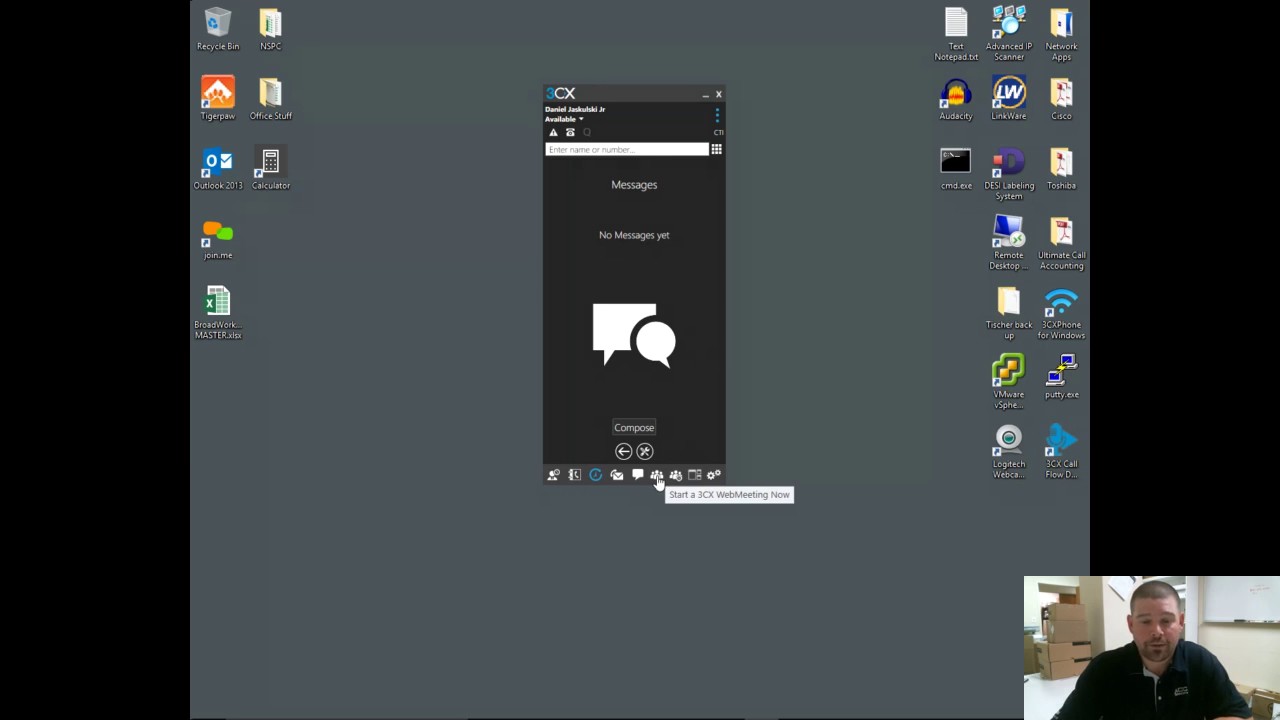This screenshot has width=1280, height=720.
Task: Select the Advanced IP Scanner shortcut
Action: (x=1009, y=34)
